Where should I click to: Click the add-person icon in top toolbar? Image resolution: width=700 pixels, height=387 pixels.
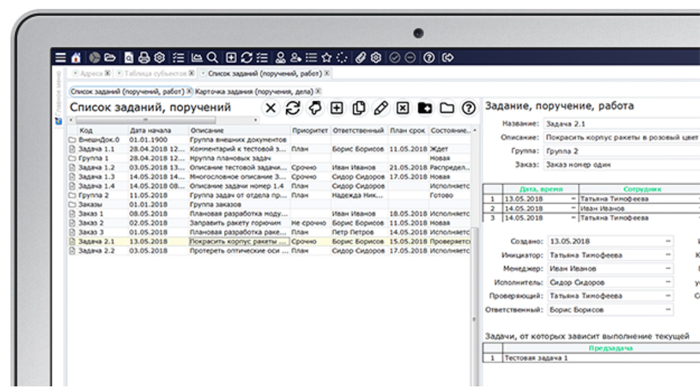click(x=296, y=58)
